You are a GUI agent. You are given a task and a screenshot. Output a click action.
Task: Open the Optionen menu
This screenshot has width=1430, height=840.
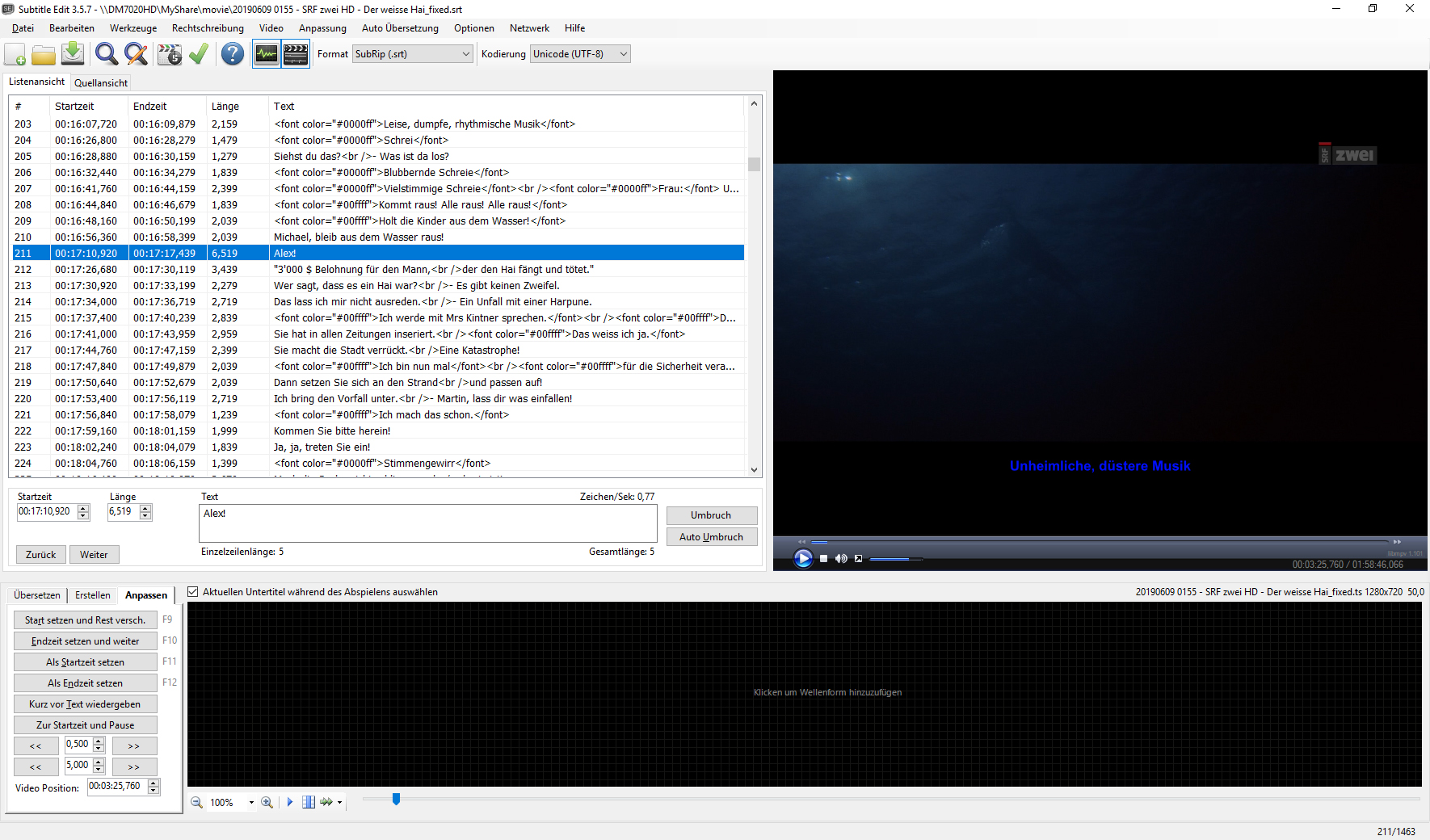474,28
